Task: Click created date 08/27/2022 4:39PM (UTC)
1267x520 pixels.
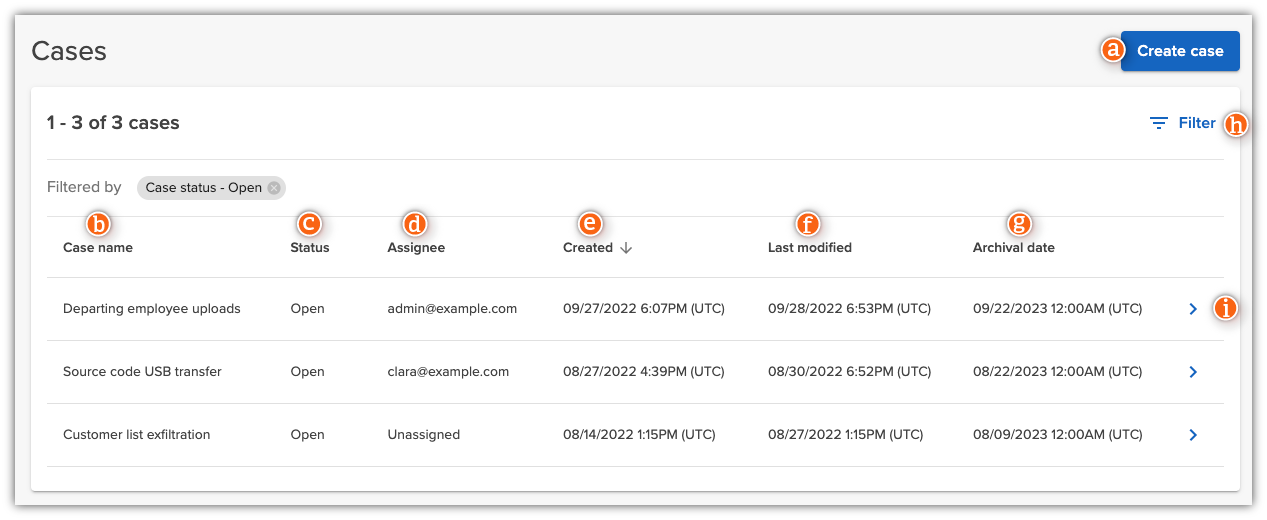Action: [x=644, y=372]
